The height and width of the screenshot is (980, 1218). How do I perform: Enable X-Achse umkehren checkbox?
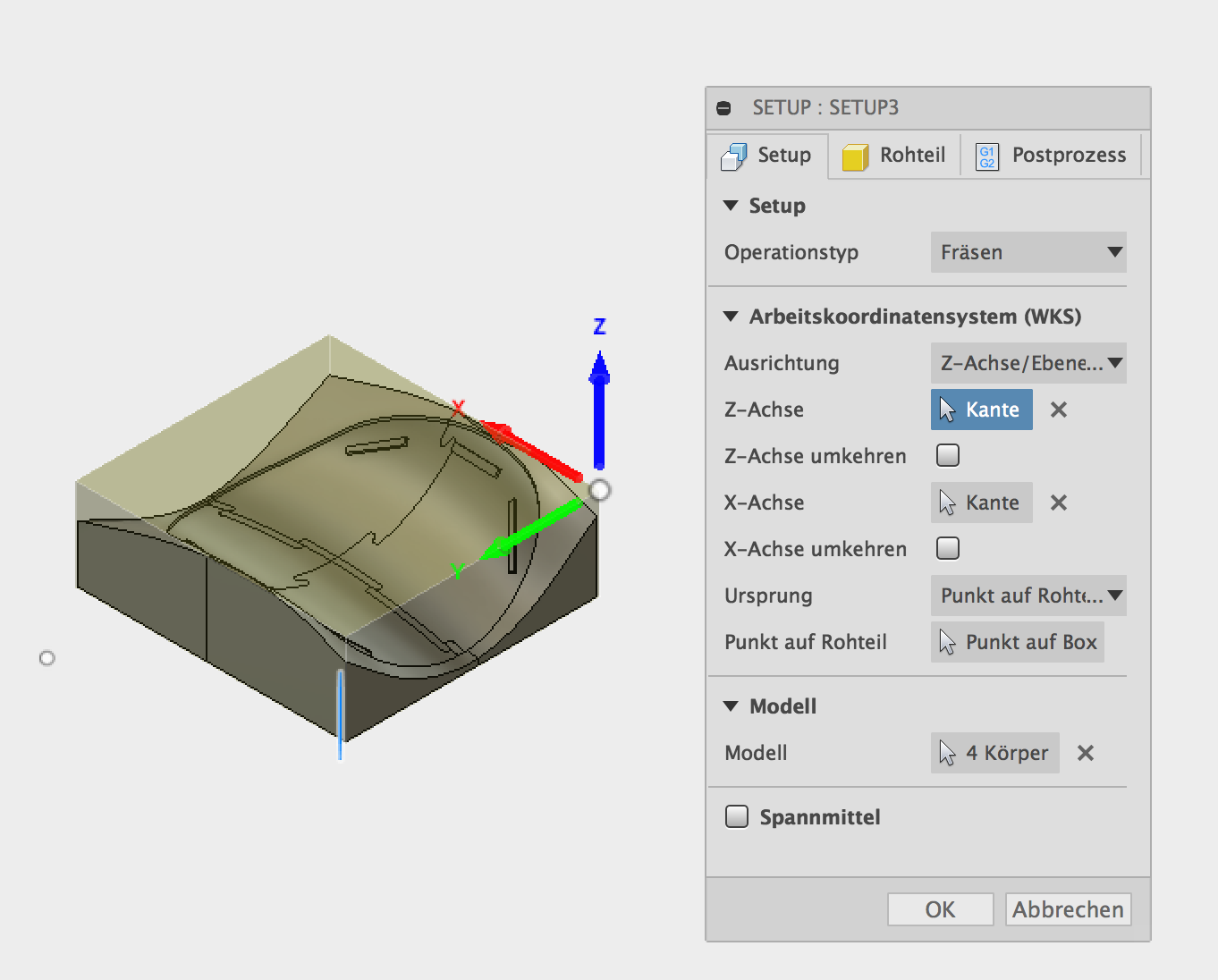pos(948,548)
